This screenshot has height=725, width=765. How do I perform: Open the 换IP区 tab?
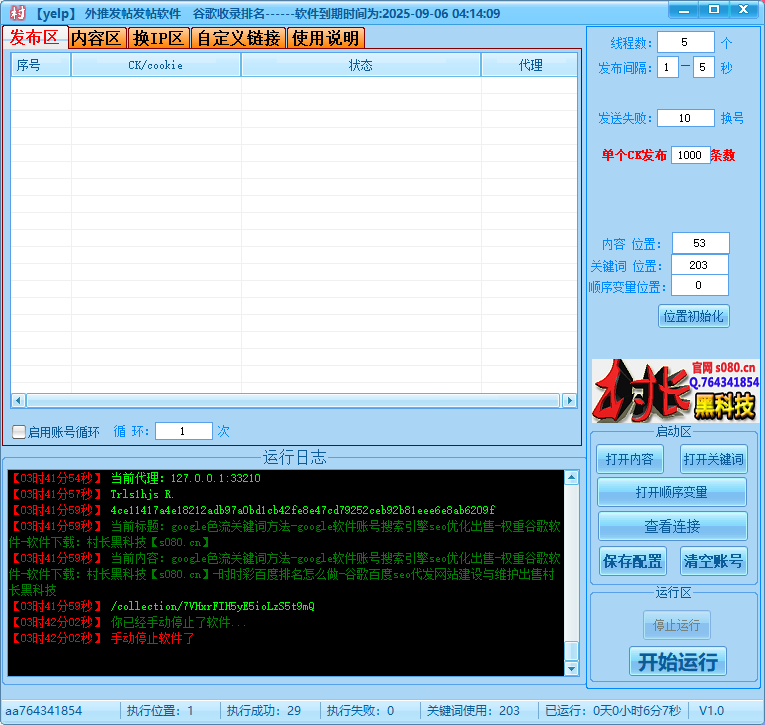(159, 38)
